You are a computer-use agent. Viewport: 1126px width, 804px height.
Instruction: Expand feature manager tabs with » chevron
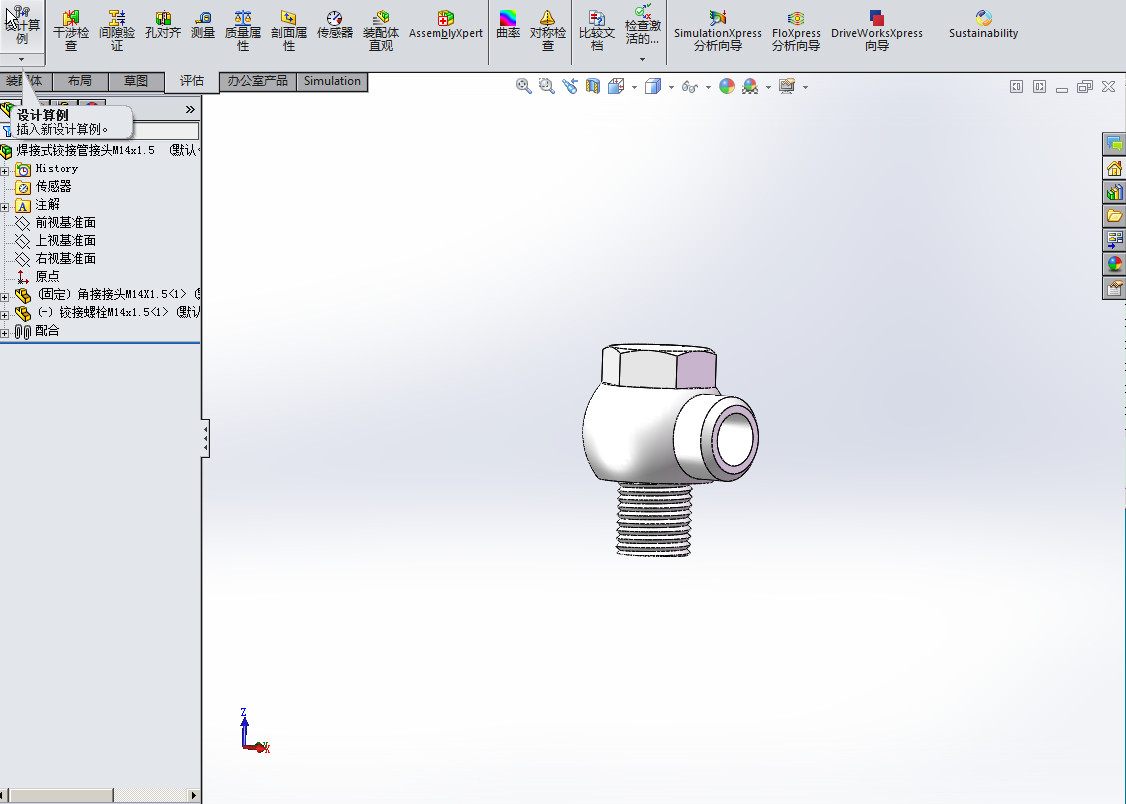pyautogui.click(x=190, y=110)
